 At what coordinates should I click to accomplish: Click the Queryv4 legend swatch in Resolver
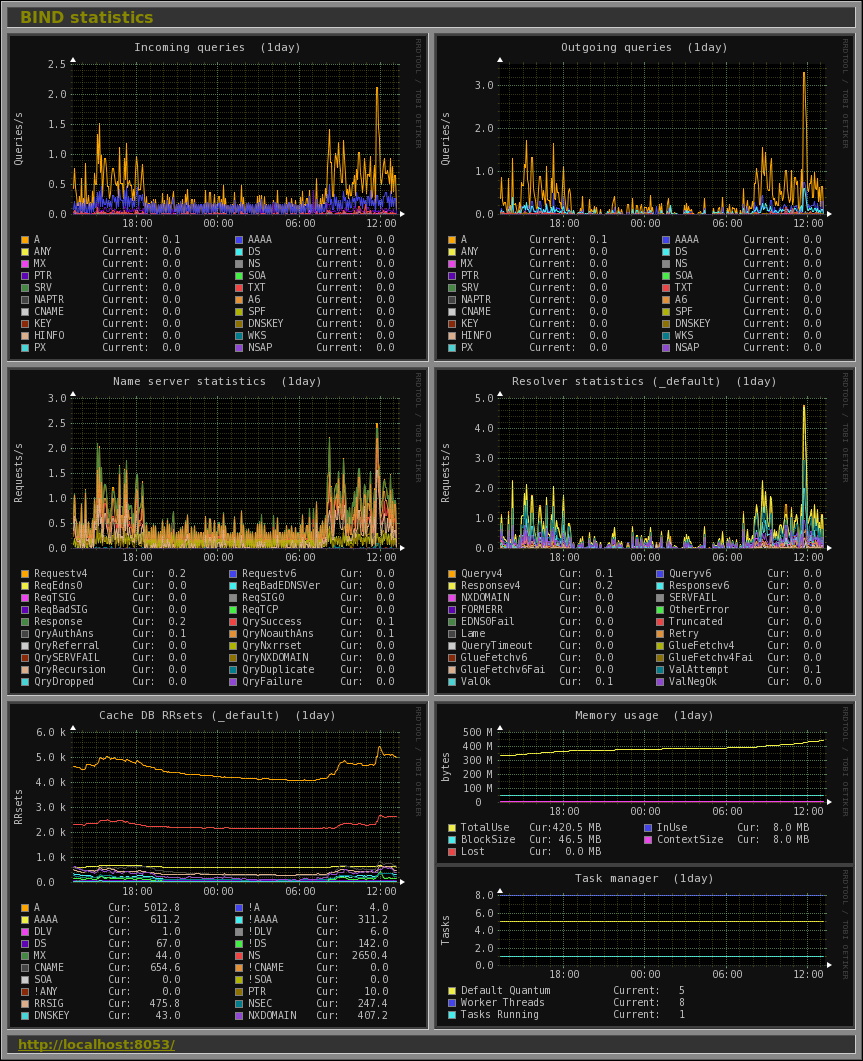pyautogui.click(x=451, y=574)
